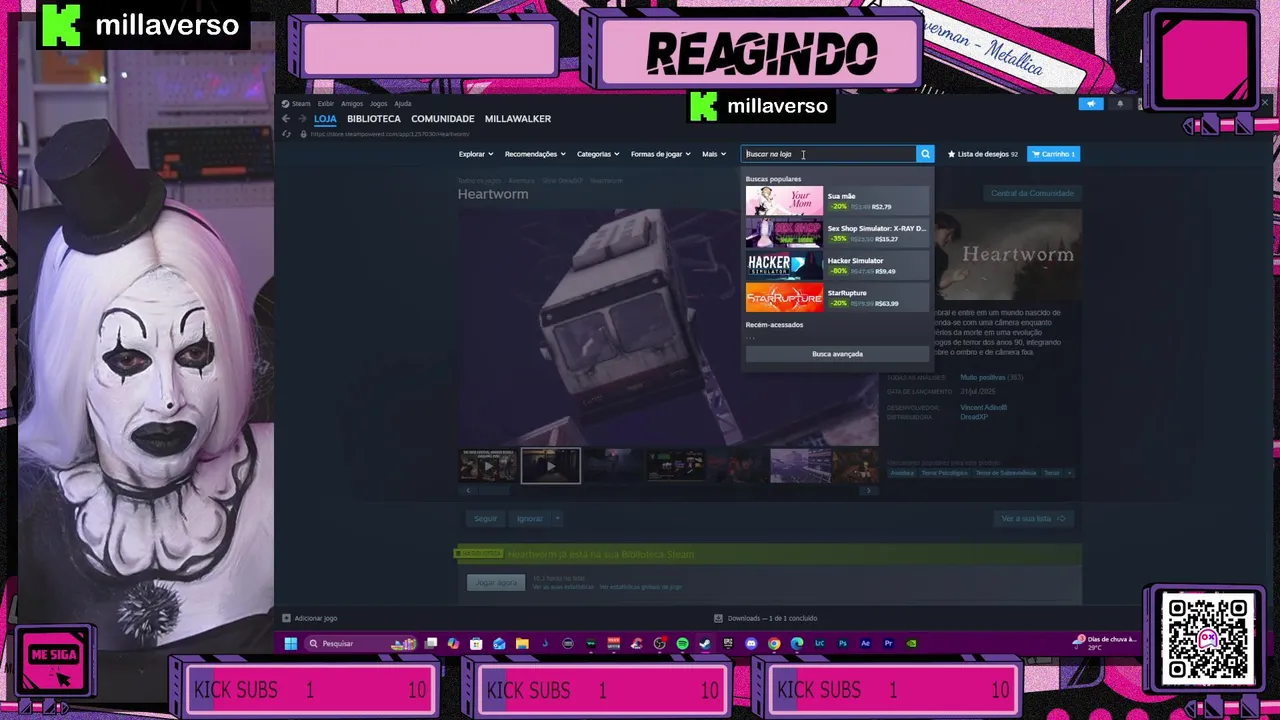
Task: Expand the Categorias dropdown
Action: 598,154
